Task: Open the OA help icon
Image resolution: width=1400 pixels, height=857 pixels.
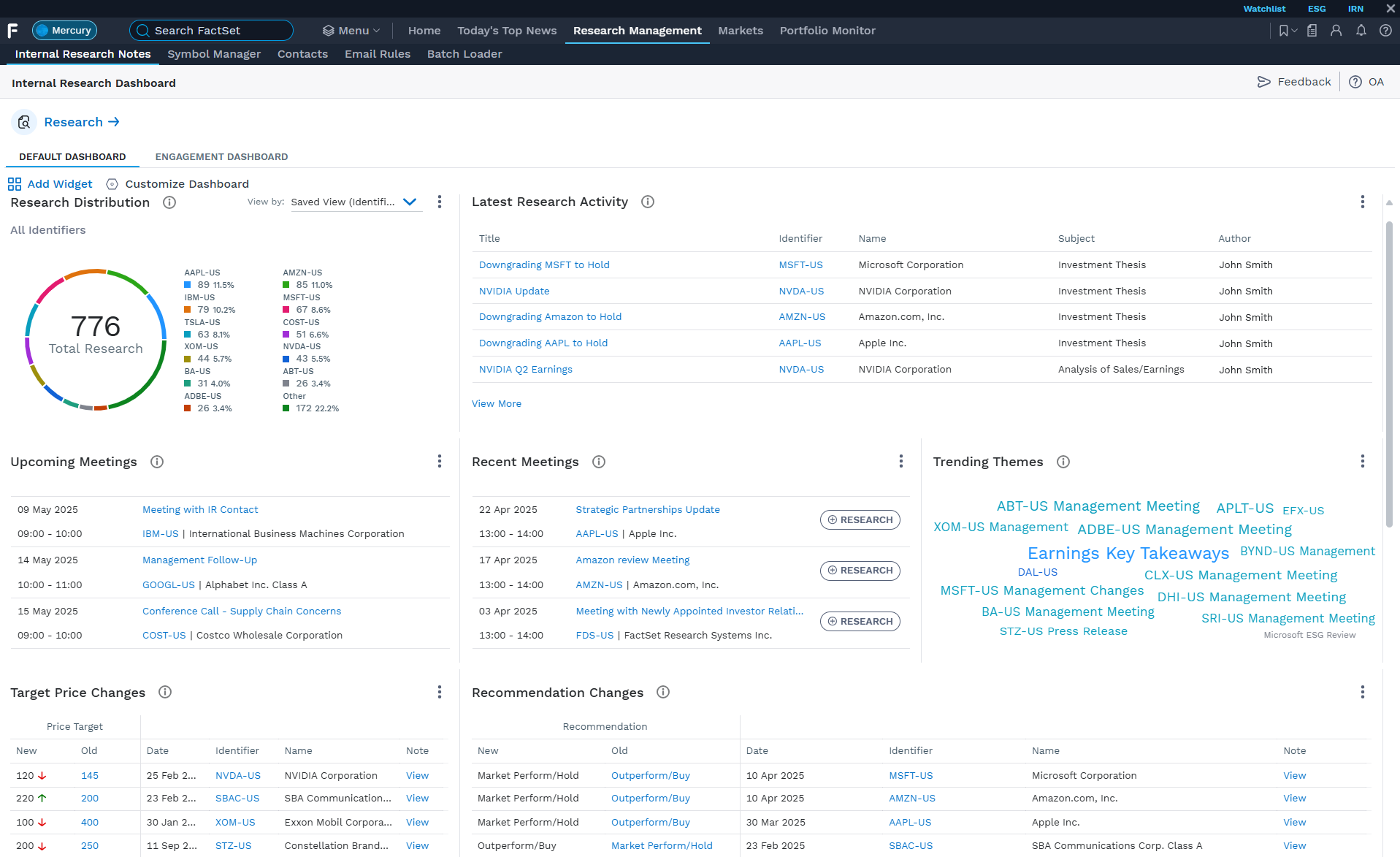Action: click(1355, 82)
